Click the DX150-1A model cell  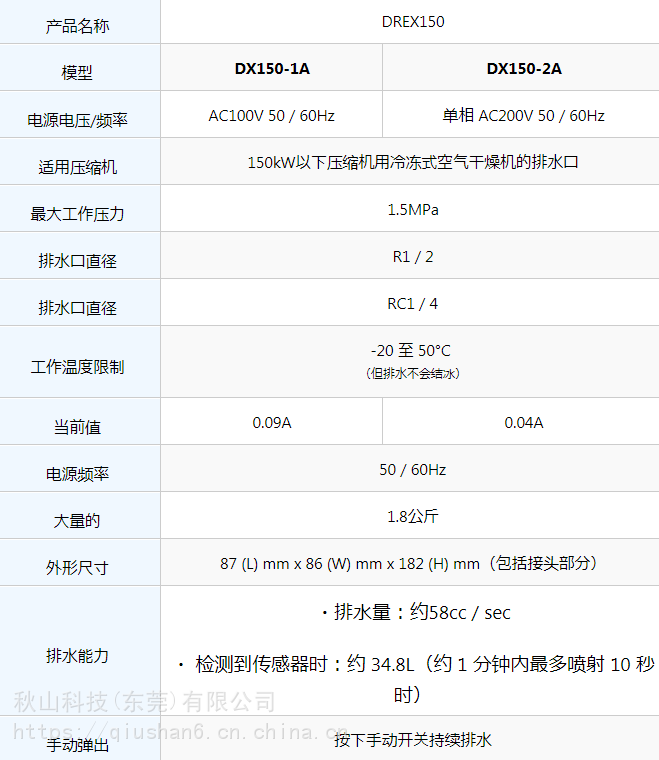272,69
